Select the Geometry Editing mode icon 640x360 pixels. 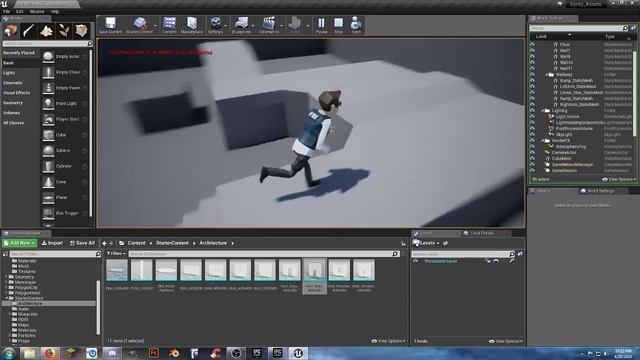[81, 31]
